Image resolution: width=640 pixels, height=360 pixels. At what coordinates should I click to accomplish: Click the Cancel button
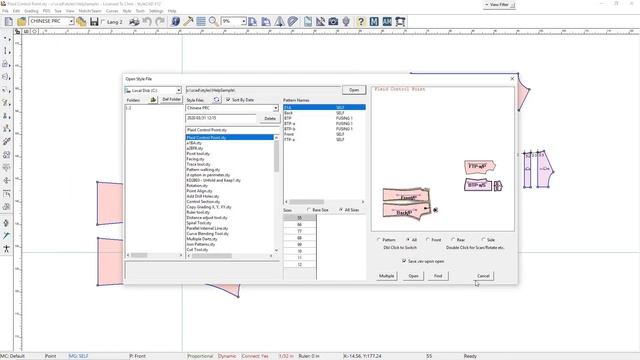pos(483,276)
